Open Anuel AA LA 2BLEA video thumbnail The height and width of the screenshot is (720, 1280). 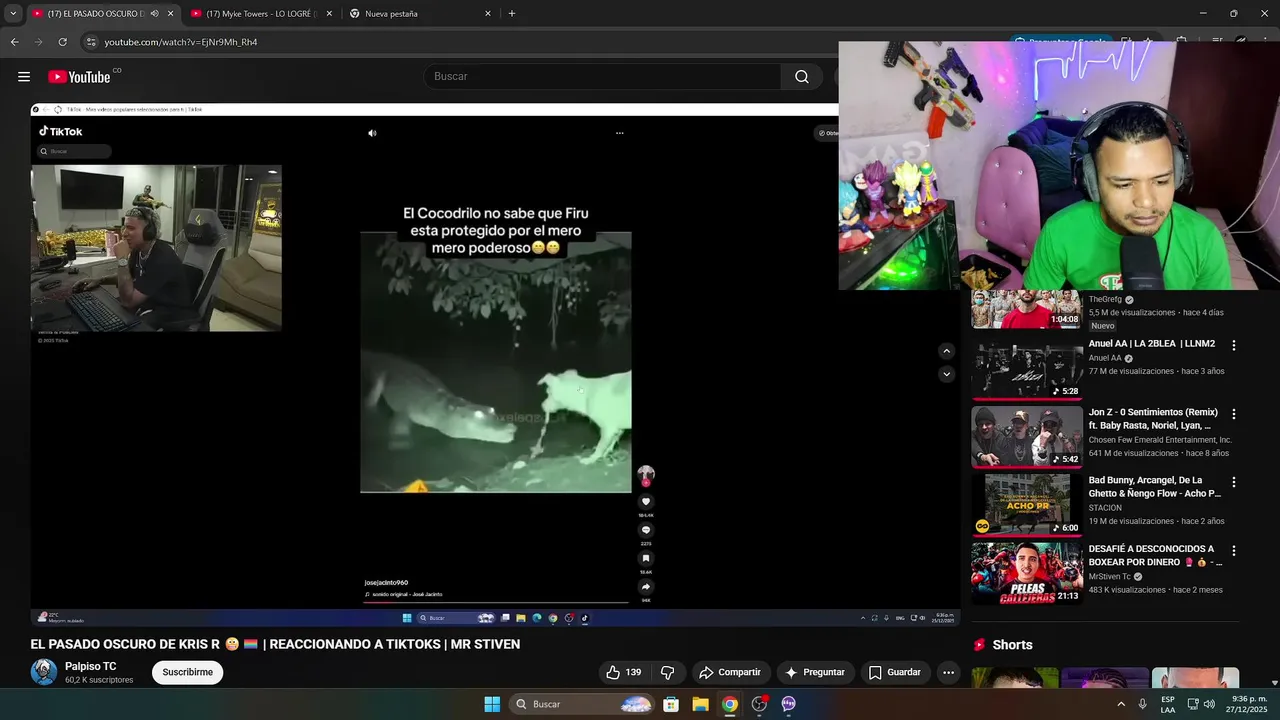click(1027, 369)
